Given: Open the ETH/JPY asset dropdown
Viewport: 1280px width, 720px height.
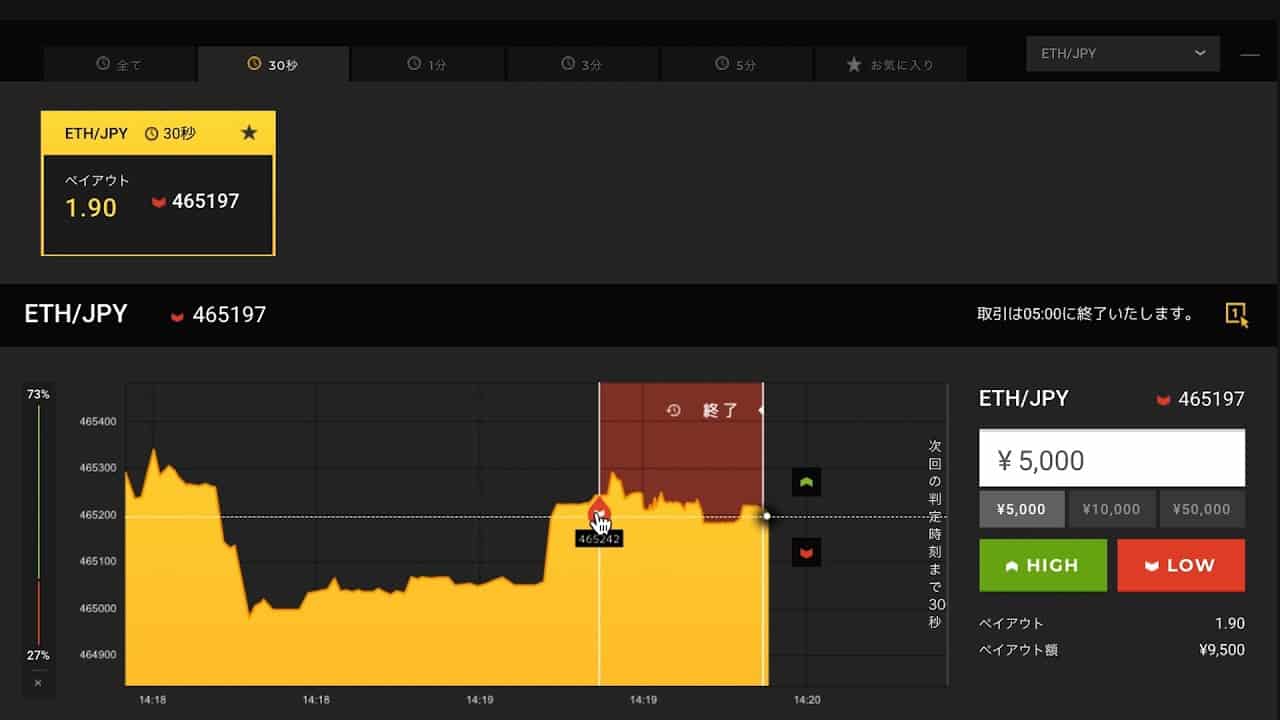Looking at the screenshot, I should click(x=1123, y=54).
